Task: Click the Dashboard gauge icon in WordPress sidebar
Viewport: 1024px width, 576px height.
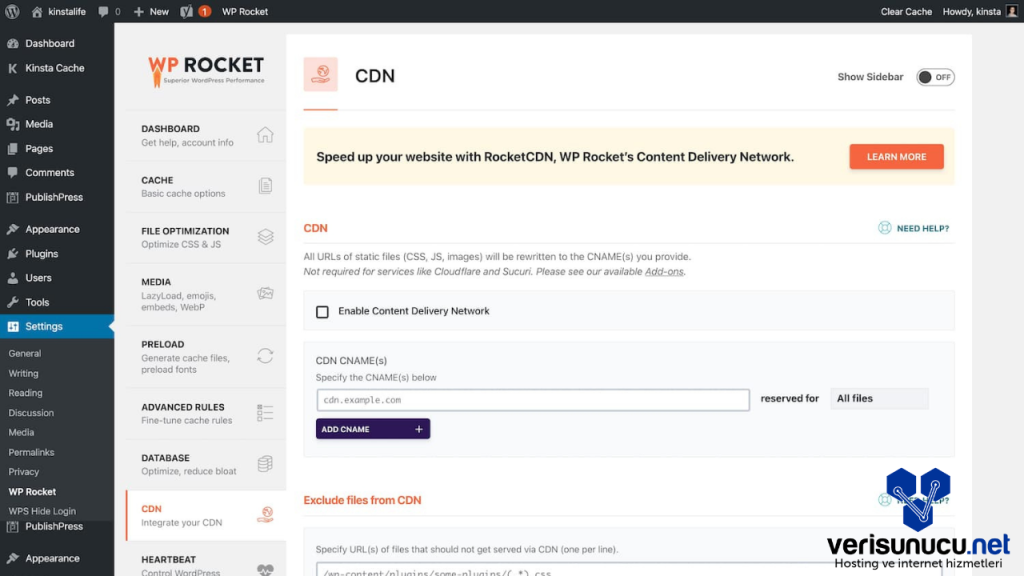Action: point(12,43)
